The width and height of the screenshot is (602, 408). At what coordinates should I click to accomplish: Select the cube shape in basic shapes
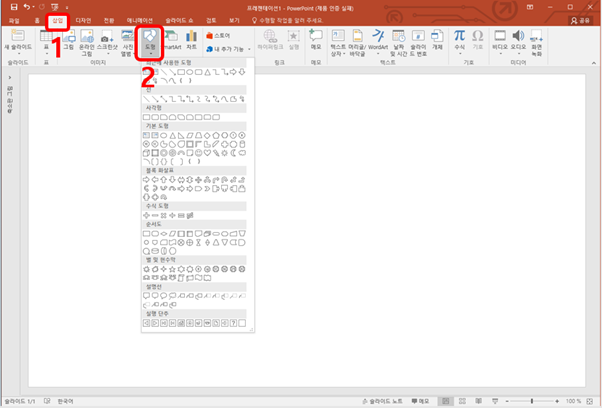coord(146,153)
